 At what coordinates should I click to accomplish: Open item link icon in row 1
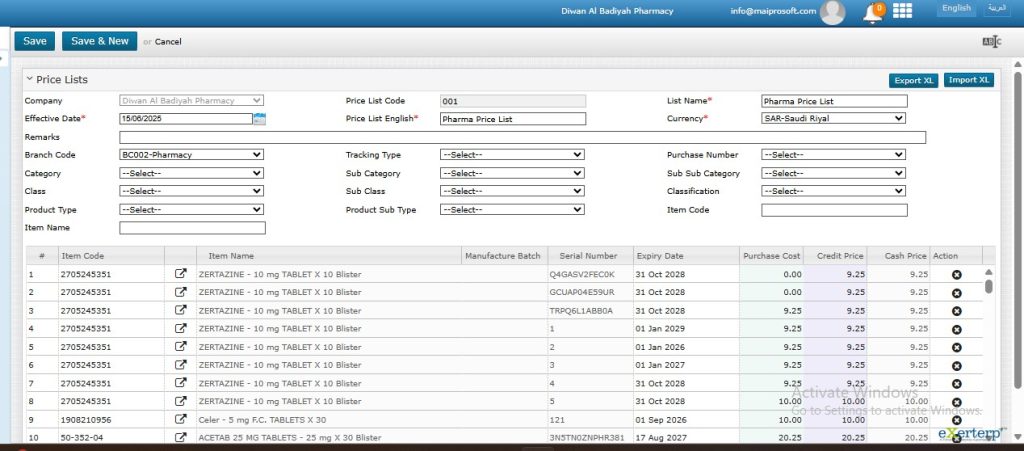(x=181, y=274)
